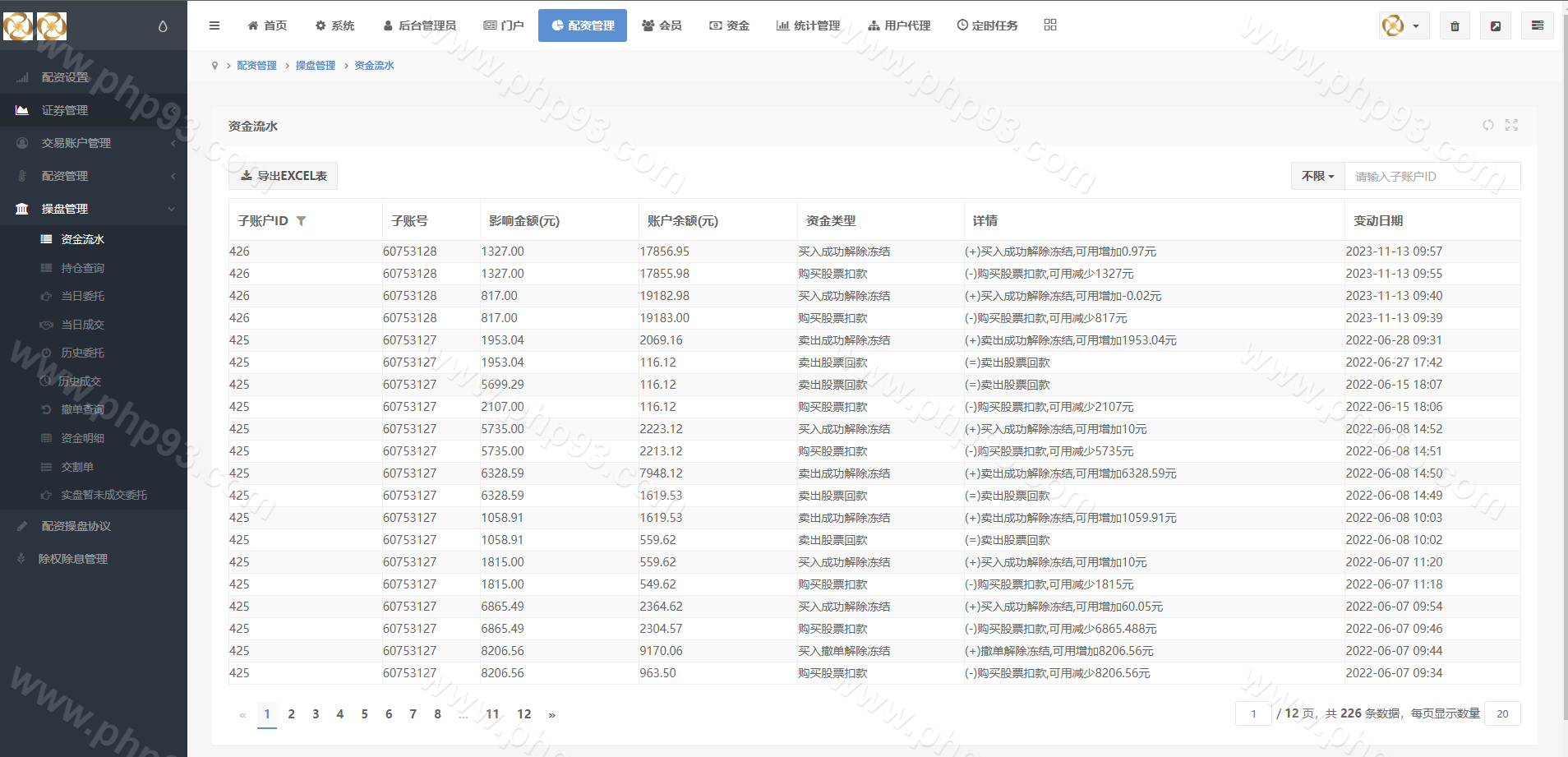Click the hamburger menu toggle icon
The width and height of the screenshot is (1568, 757).
(x=214, y=25)
